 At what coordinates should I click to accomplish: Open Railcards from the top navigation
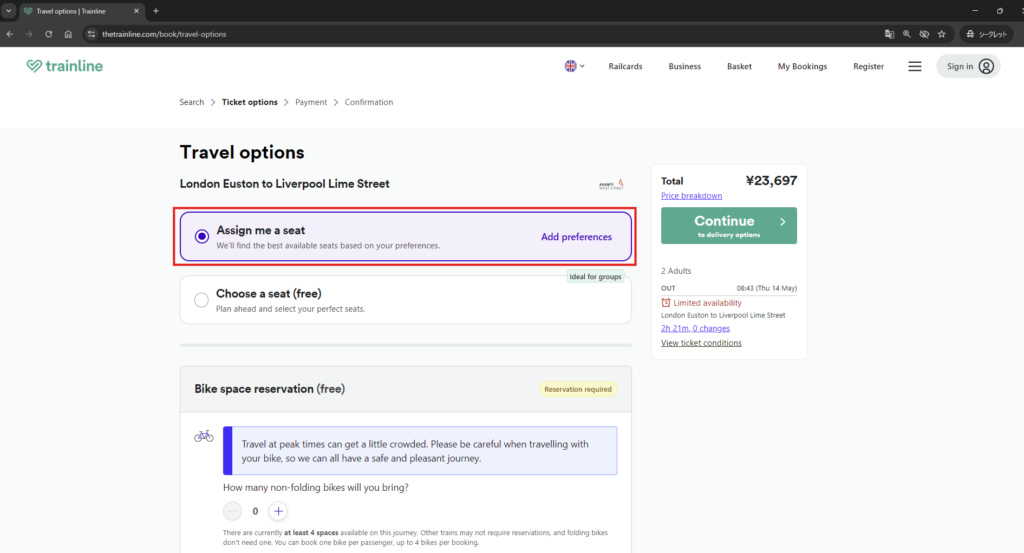pyautogui.click(x=625, y=66)
